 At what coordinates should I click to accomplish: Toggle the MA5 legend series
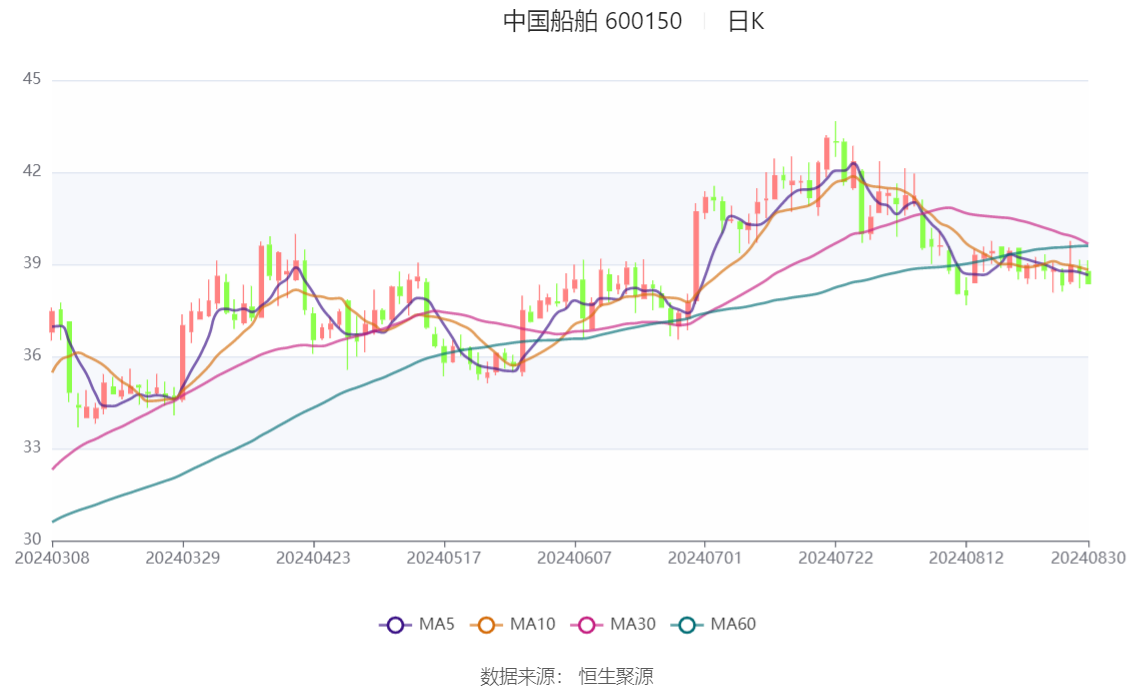pos(417,624)
